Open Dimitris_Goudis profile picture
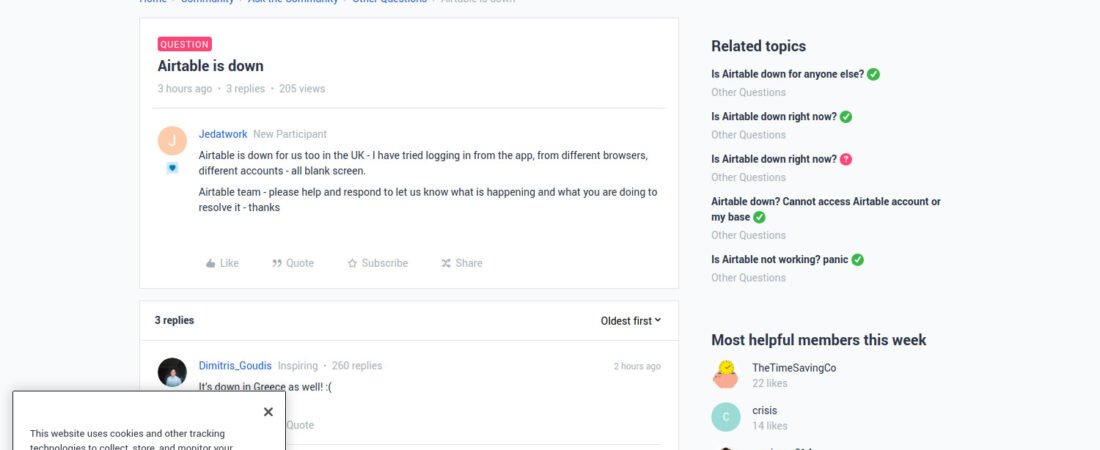Viewport: 1100px width, 450px height. (x=172, y=372)
